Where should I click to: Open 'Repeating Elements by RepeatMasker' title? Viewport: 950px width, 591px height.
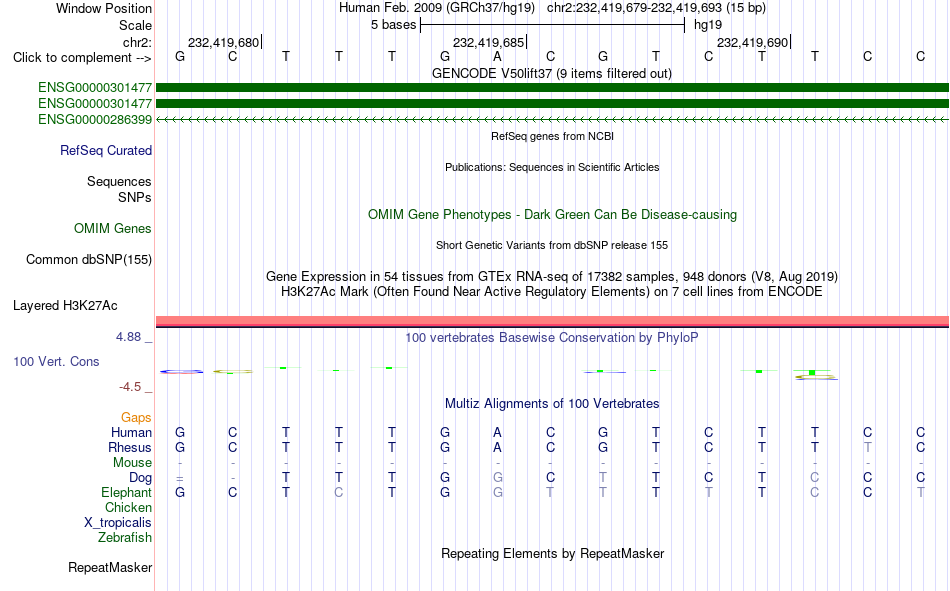coord(553,553)
